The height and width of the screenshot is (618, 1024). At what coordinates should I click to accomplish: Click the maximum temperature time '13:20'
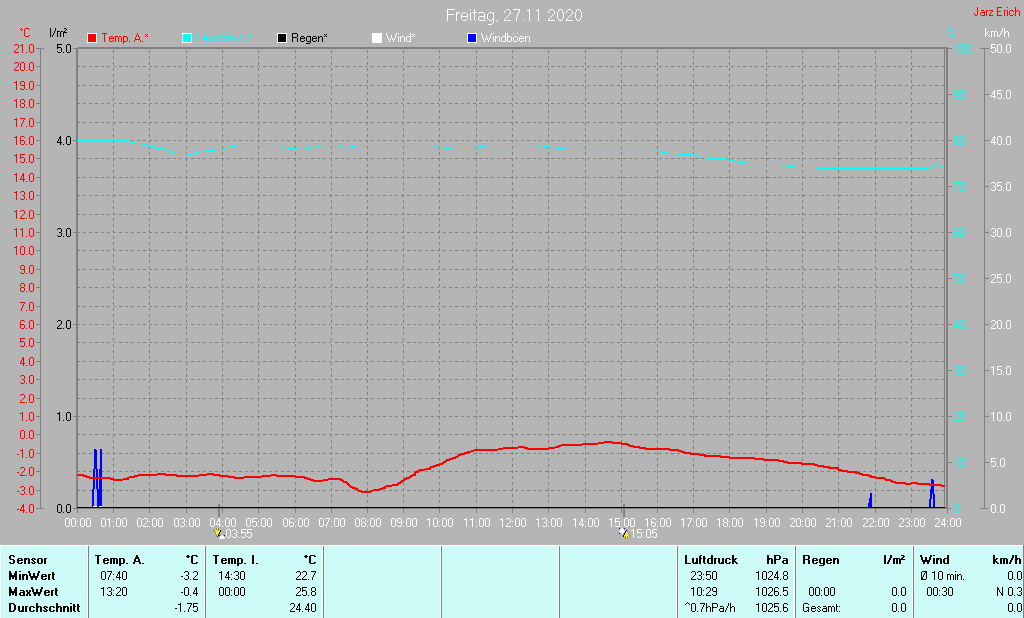click(x=114, y=592)
